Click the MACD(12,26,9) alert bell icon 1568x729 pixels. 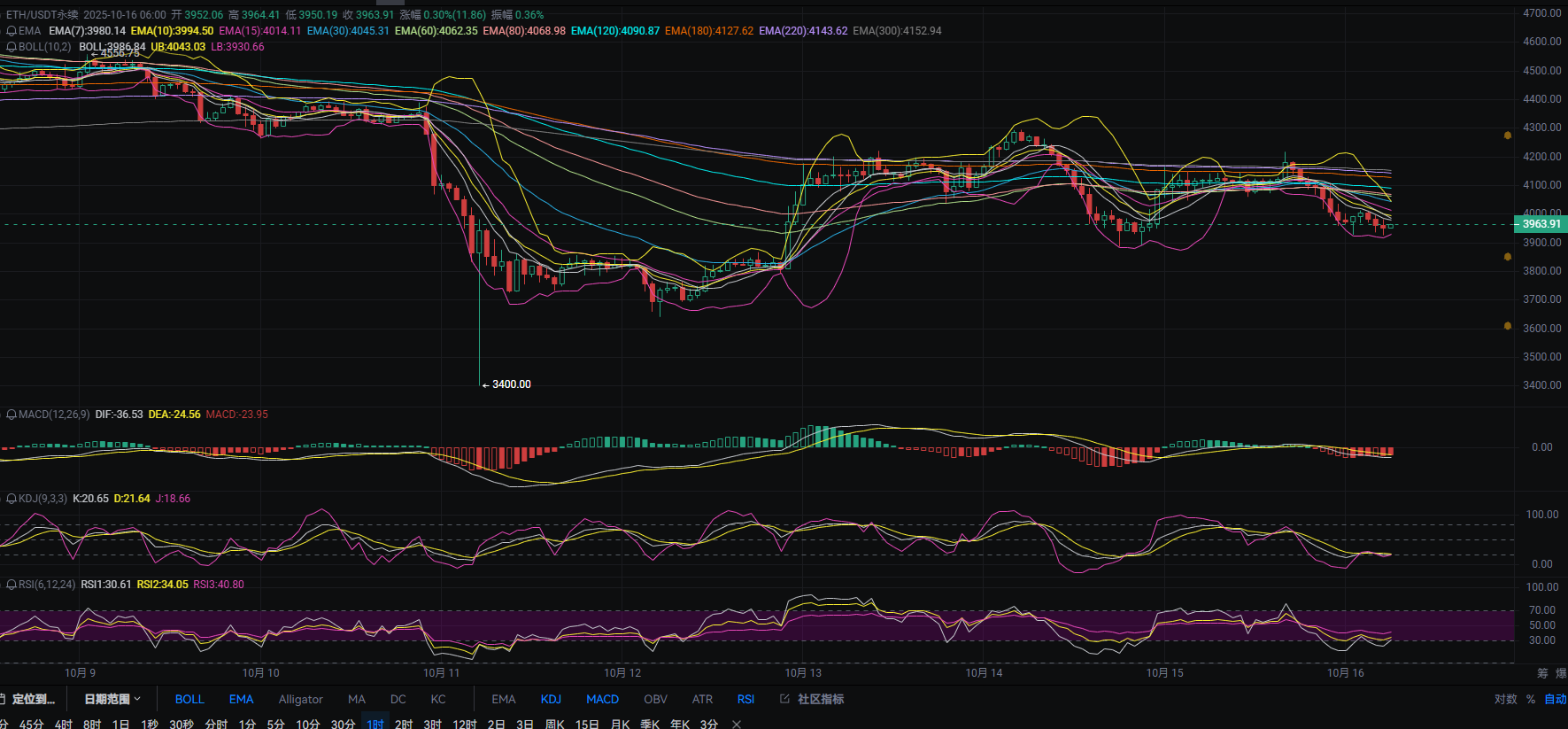coord(12,415)
